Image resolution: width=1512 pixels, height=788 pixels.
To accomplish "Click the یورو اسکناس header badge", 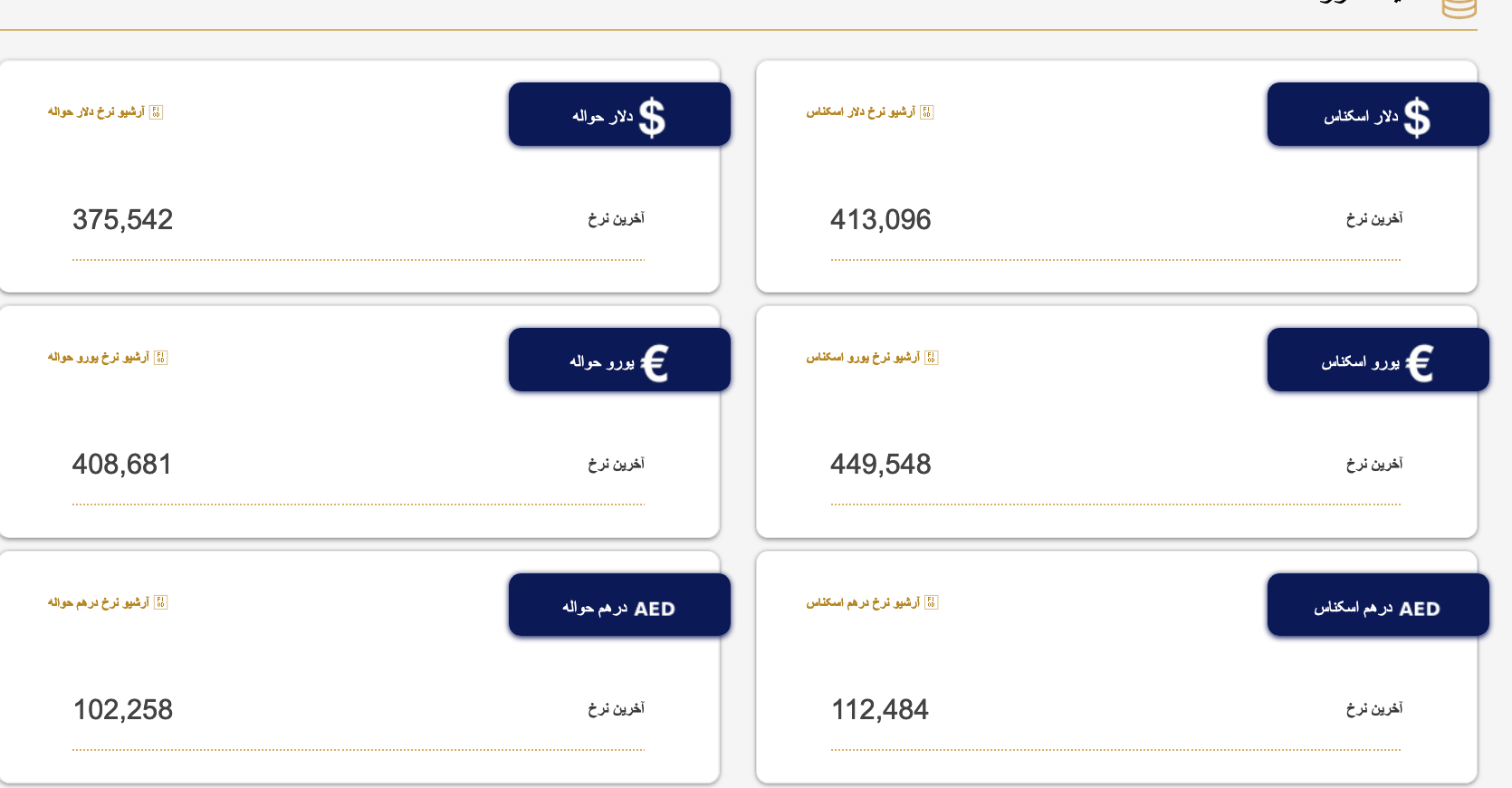I will tap(1377, 359).
